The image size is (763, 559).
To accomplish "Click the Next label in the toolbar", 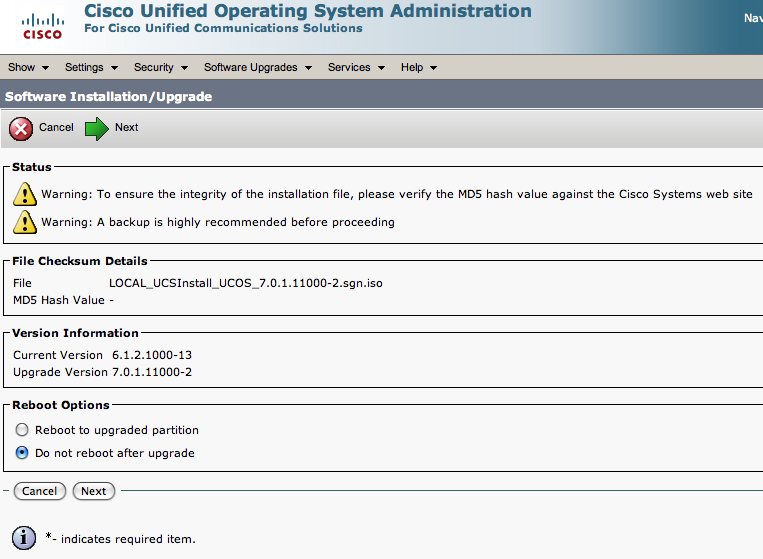I will point(127,127).
